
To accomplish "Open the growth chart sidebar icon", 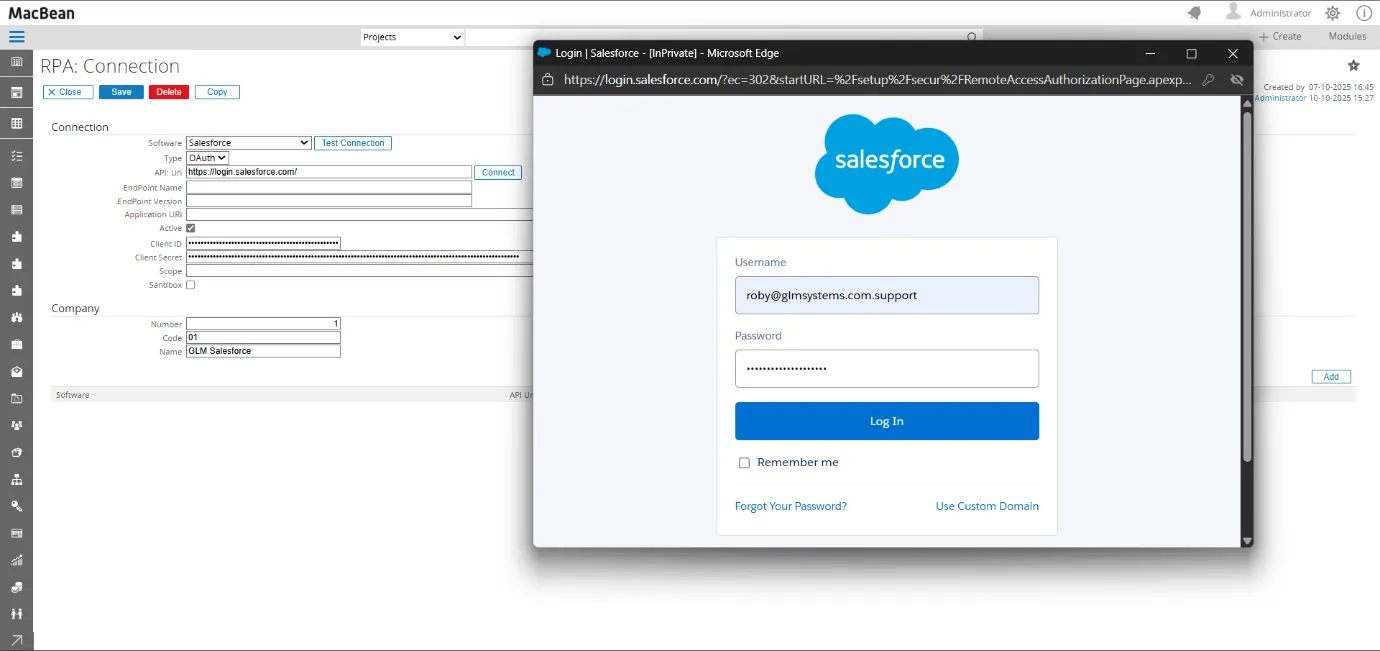I will [x=17, y=560].
